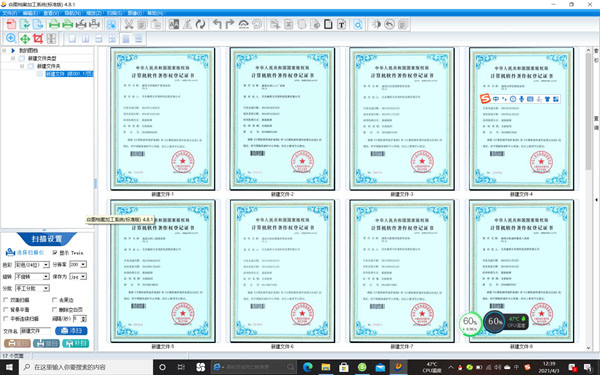Undo with the left curved arrow icon

[217, 24]
